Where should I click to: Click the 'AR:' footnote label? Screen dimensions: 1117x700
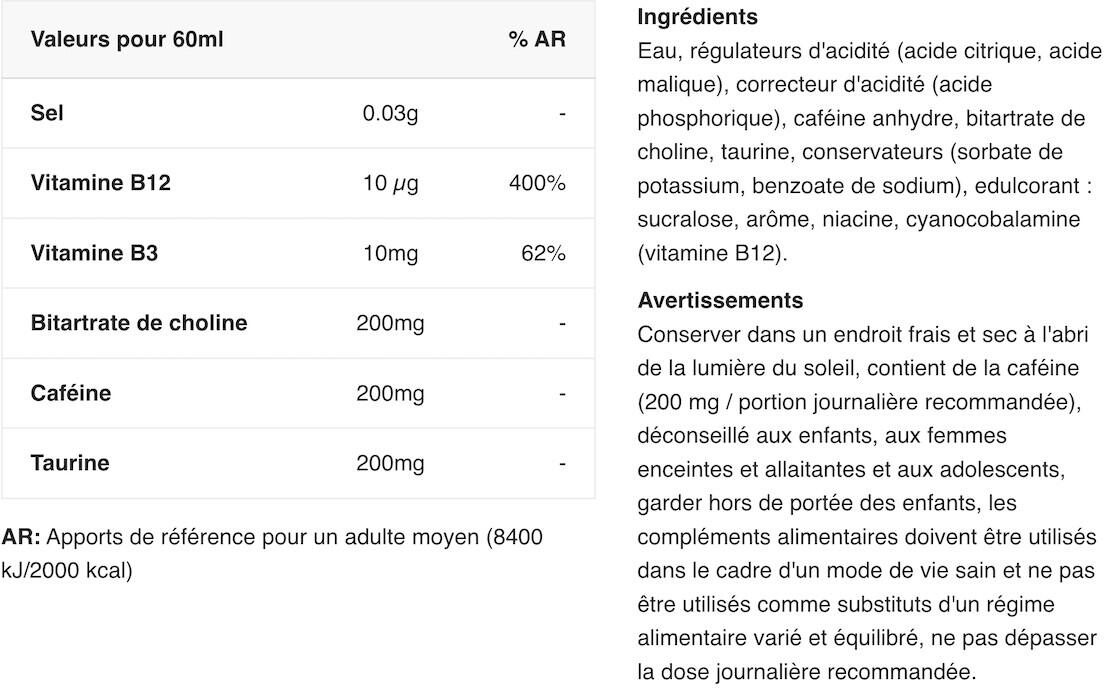click(x=21, y=536)
